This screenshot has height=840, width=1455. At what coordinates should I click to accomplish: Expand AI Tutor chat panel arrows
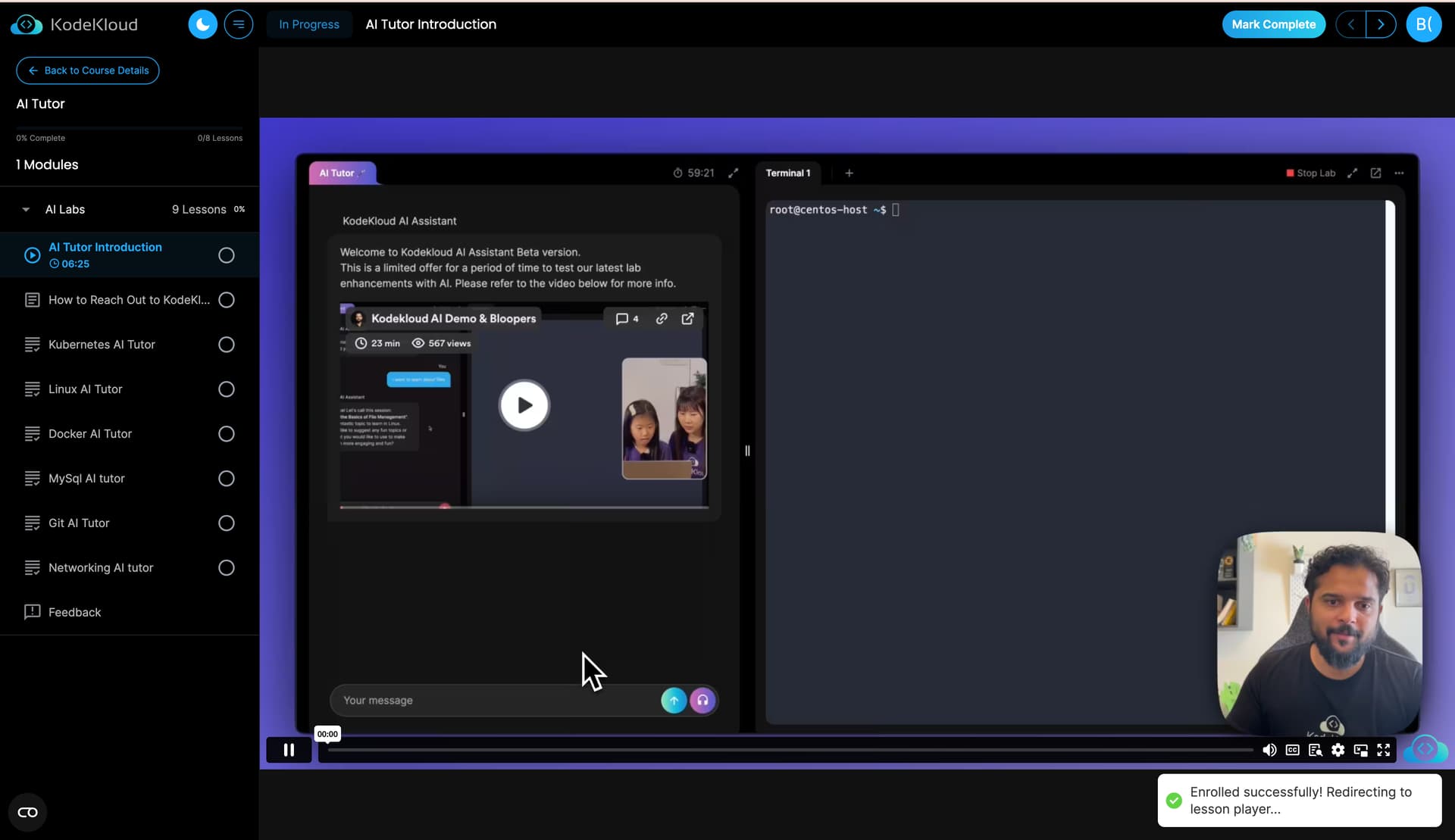[733, 173]
